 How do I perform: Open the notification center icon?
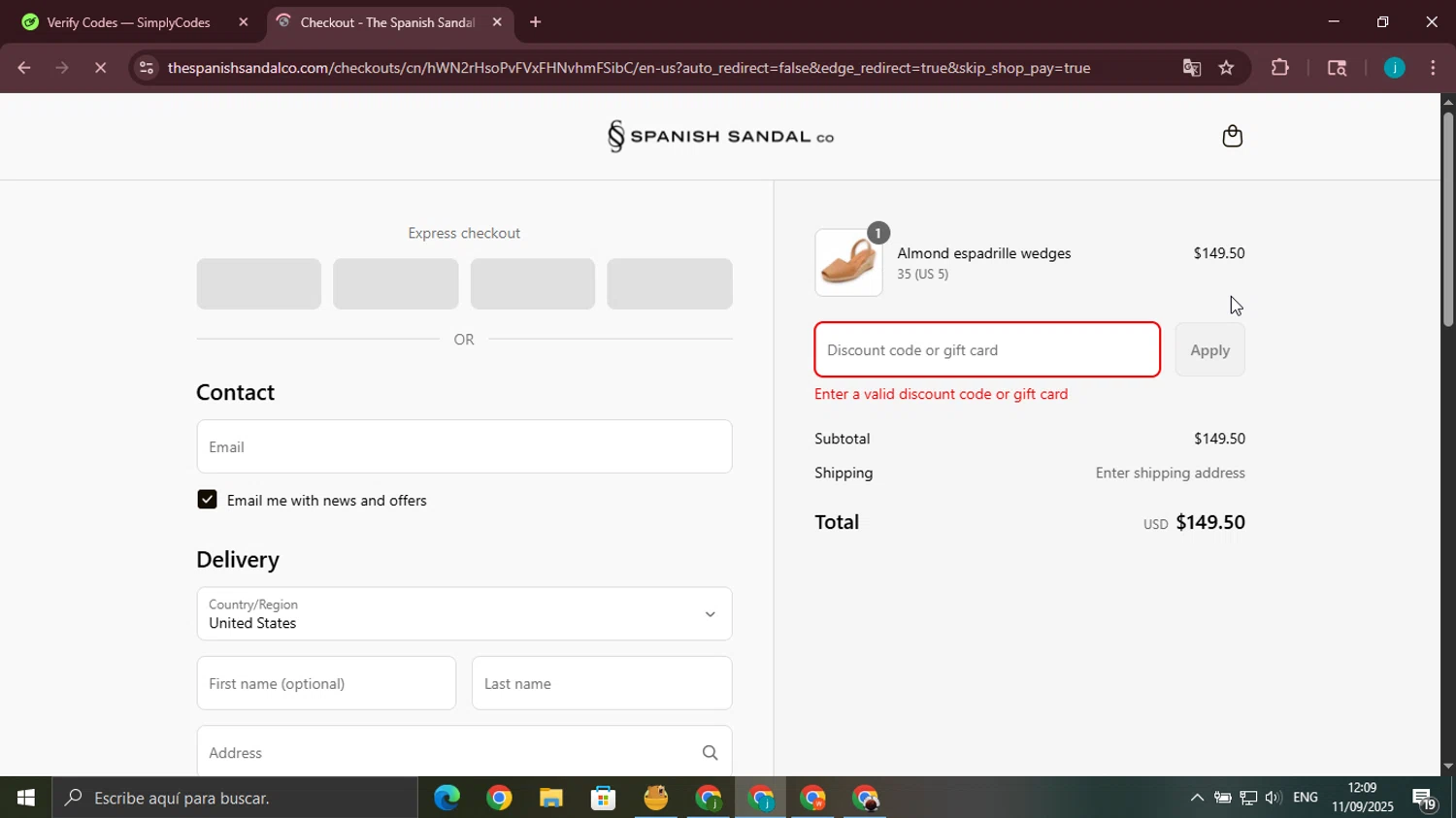click(x=1425, y=800)
